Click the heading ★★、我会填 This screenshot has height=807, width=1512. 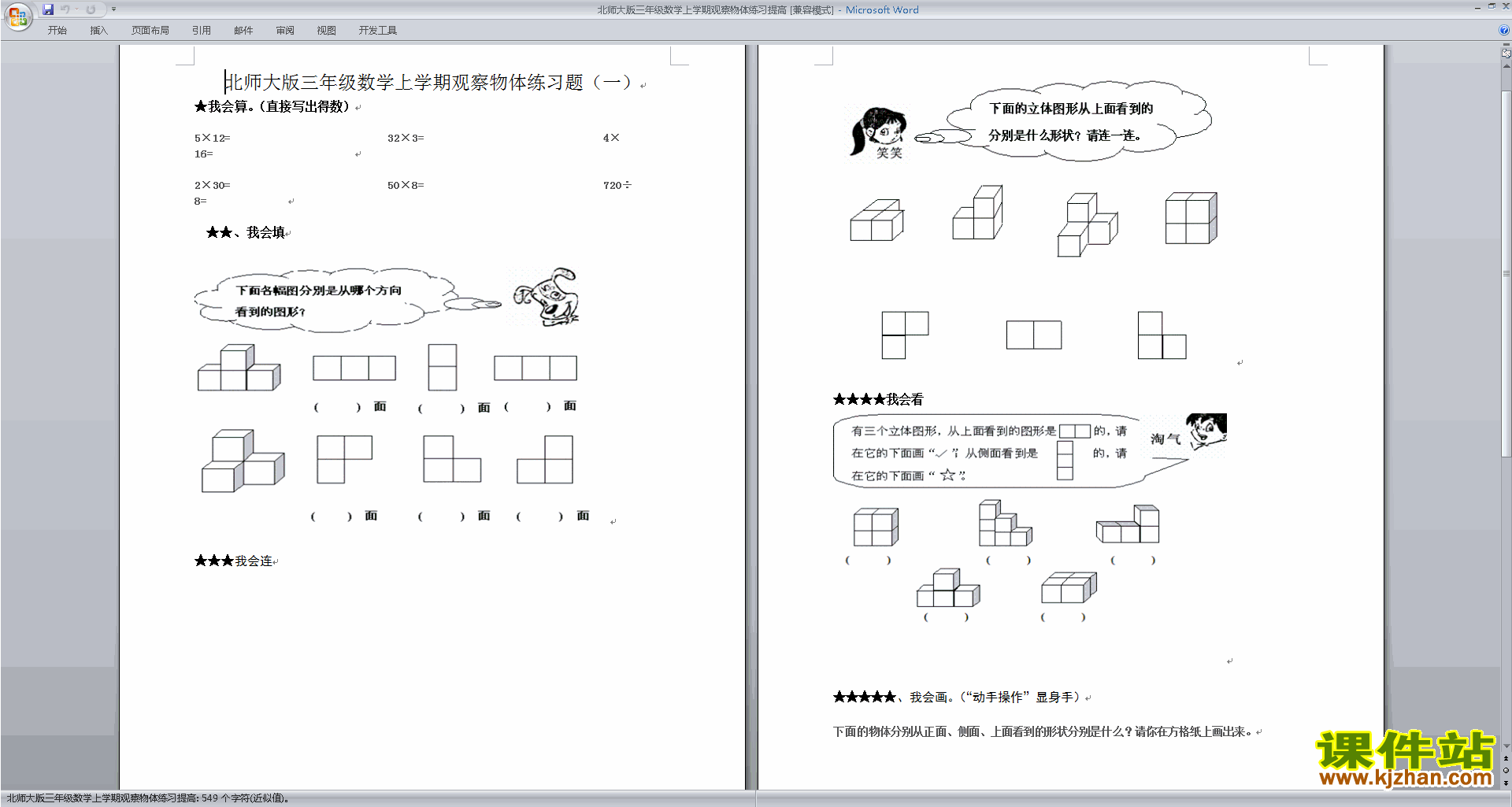coord(246,232)
